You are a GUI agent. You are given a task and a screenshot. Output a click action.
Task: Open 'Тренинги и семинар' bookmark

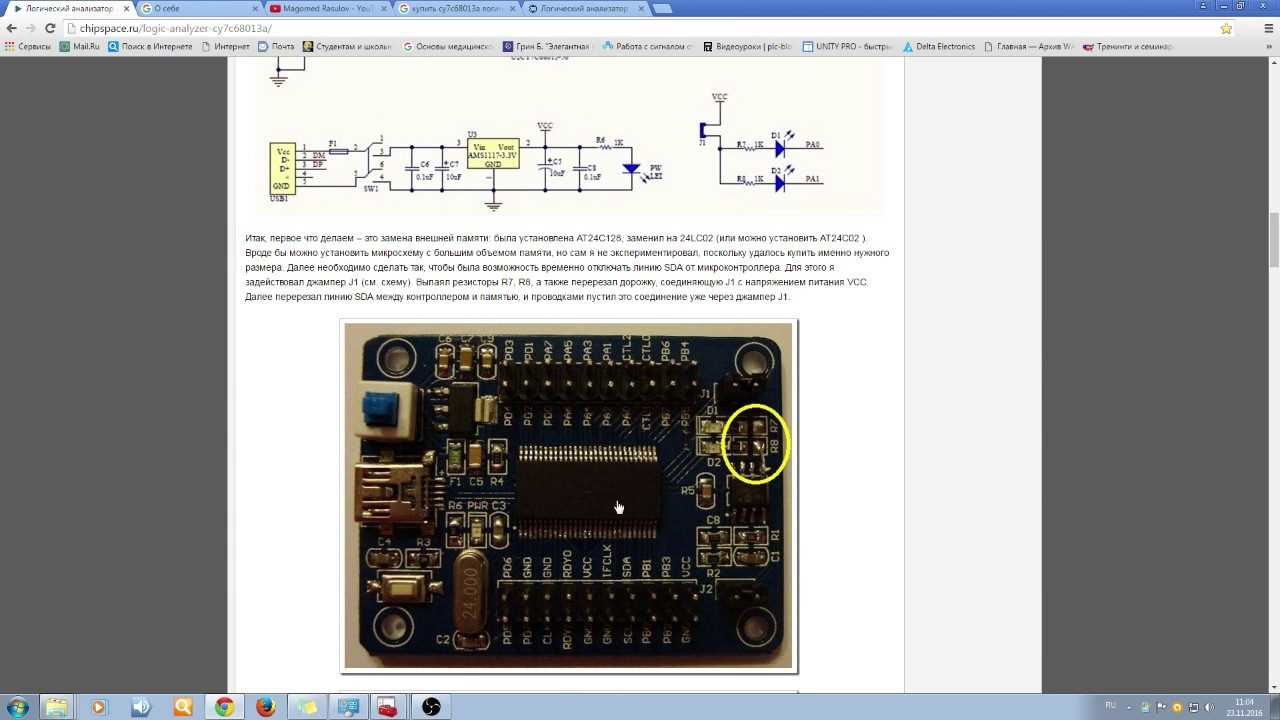point(1128,46)
